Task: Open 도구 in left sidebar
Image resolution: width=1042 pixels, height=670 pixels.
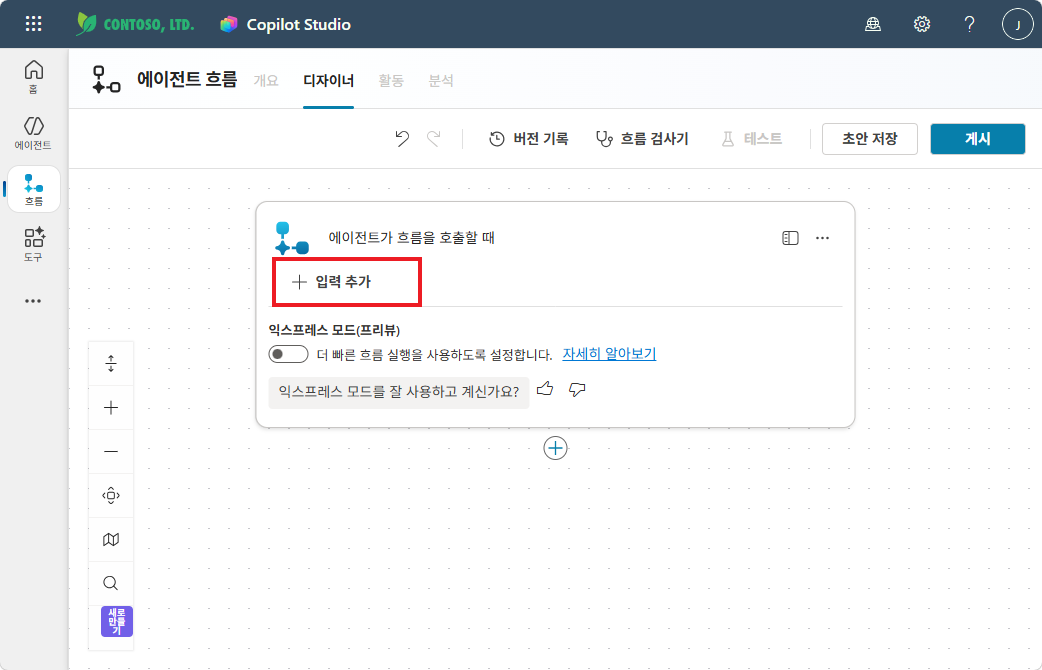Action: 34,245
